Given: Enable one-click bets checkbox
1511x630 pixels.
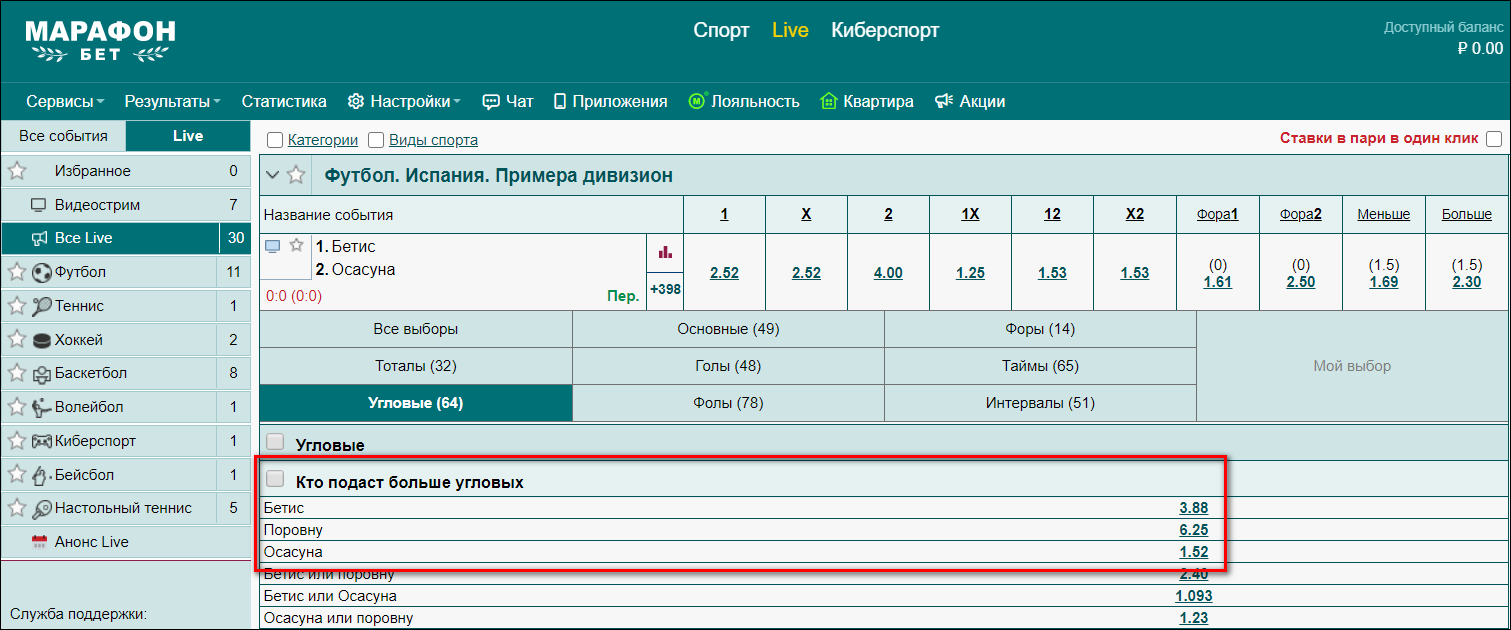Looking at the screenshot, I should (1494, 139).
